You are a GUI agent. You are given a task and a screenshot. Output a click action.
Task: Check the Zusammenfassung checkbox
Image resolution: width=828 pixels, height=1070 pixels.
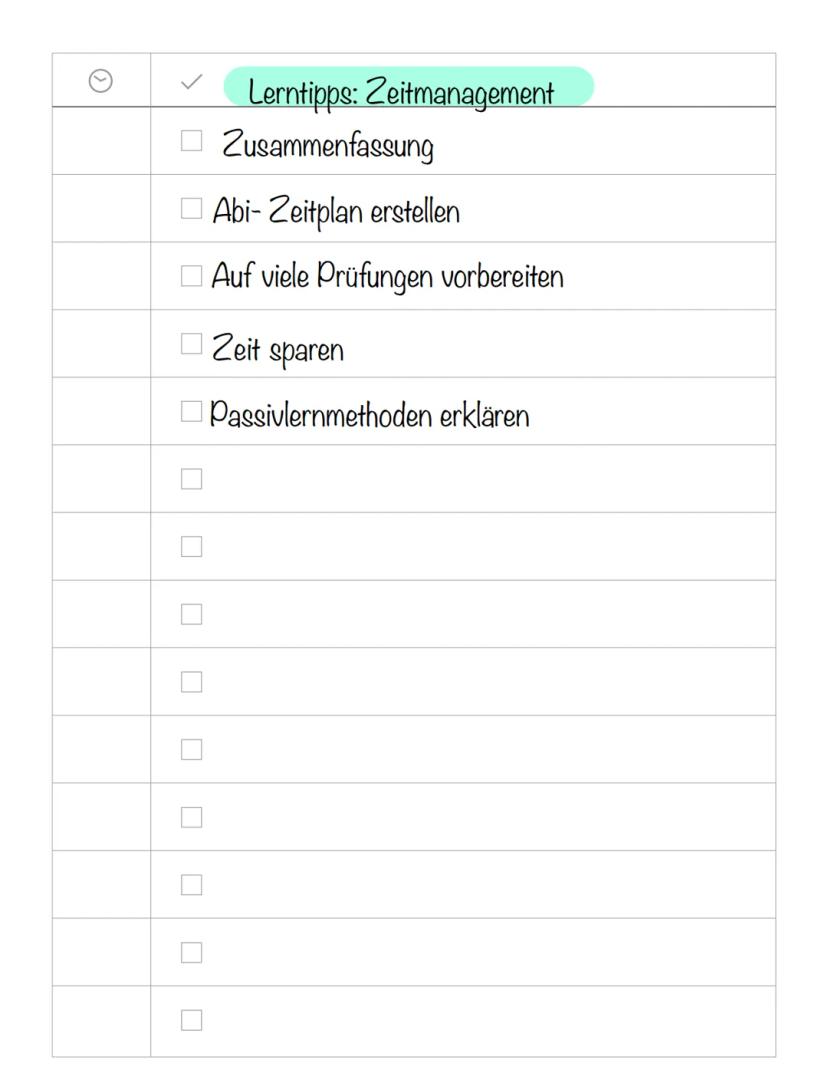(x=191, y=141)
